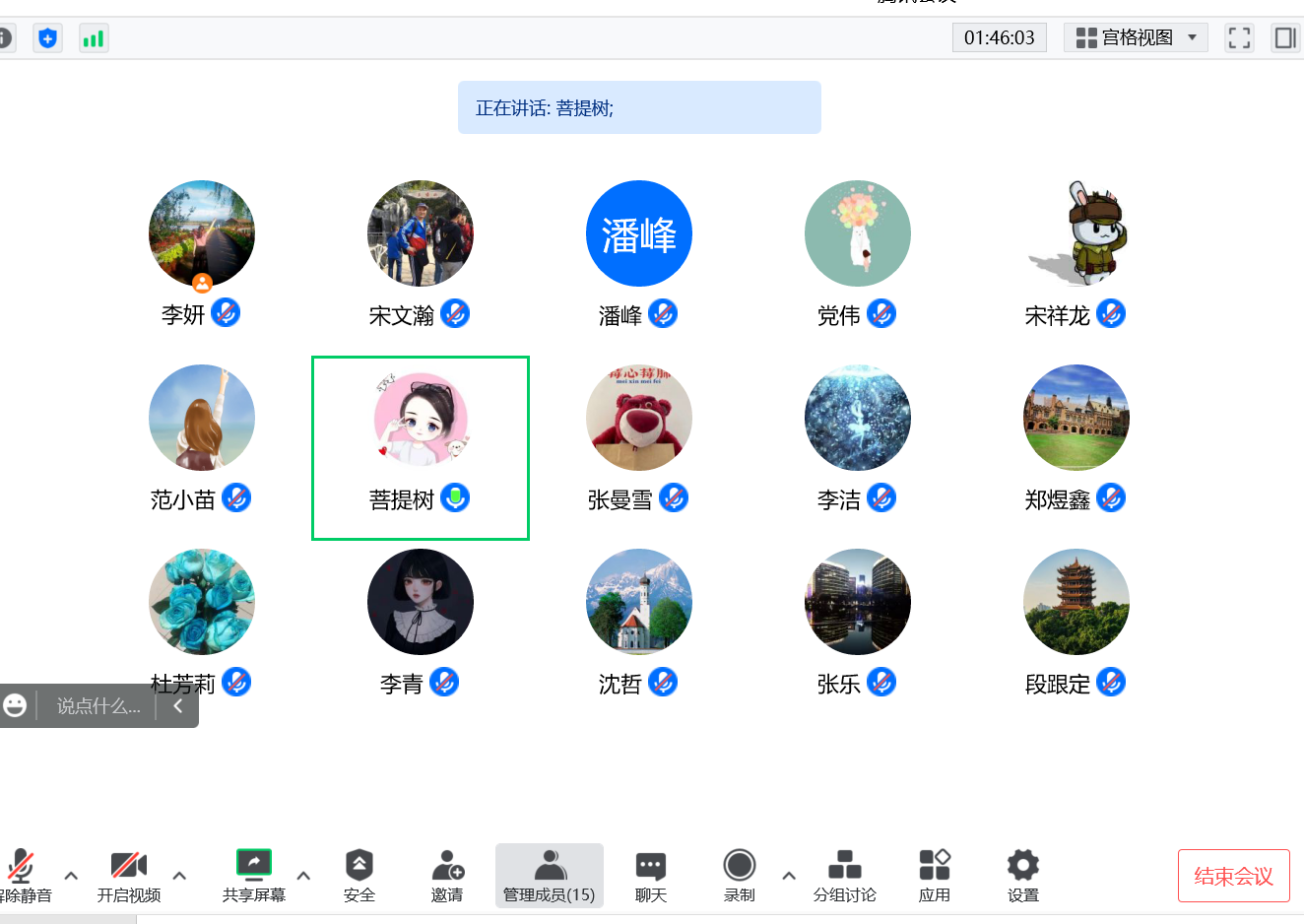Screen dimensions: 1304x924
Task: Click the blue security shield icon
Action: tap(47, 38)
